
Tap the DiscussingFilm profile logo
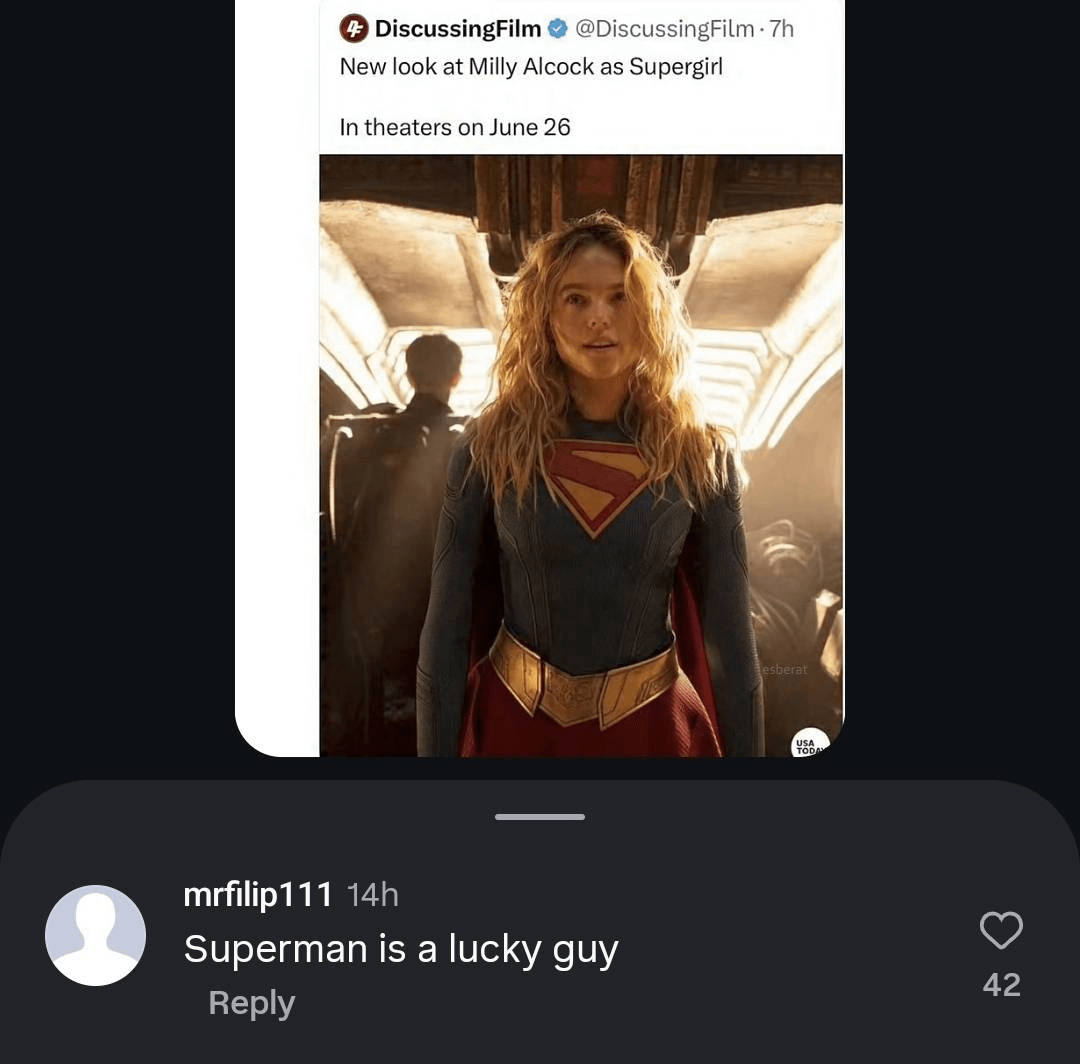click(x=353, y=29)
